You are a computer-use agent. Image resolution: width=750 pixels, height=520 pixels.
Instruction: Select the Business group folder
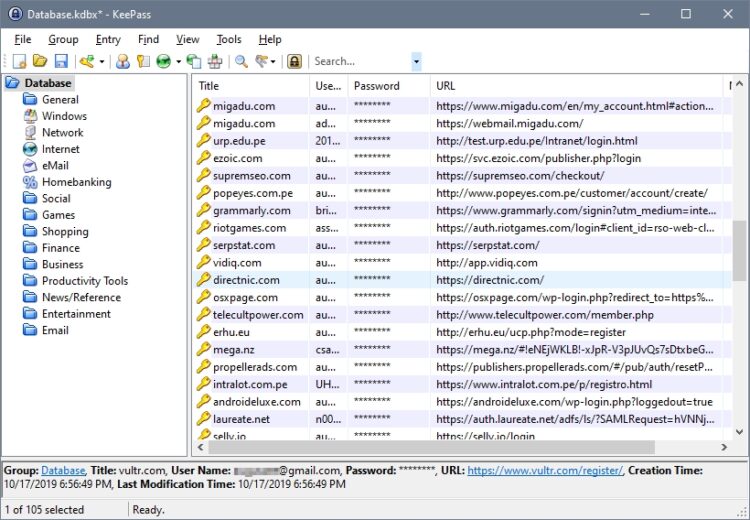pos(62,265)
